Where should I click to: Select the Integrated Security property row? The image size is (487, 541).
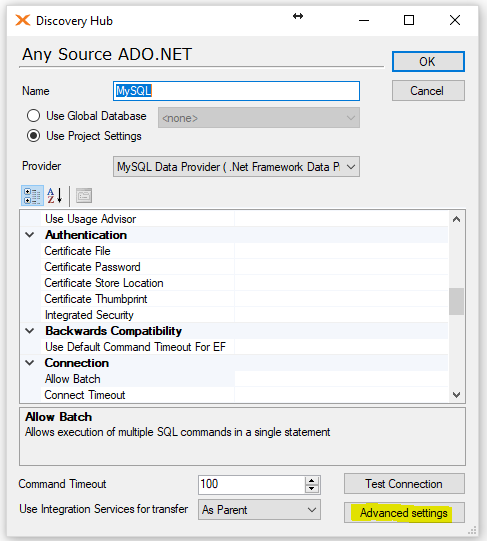pos(234,315)
